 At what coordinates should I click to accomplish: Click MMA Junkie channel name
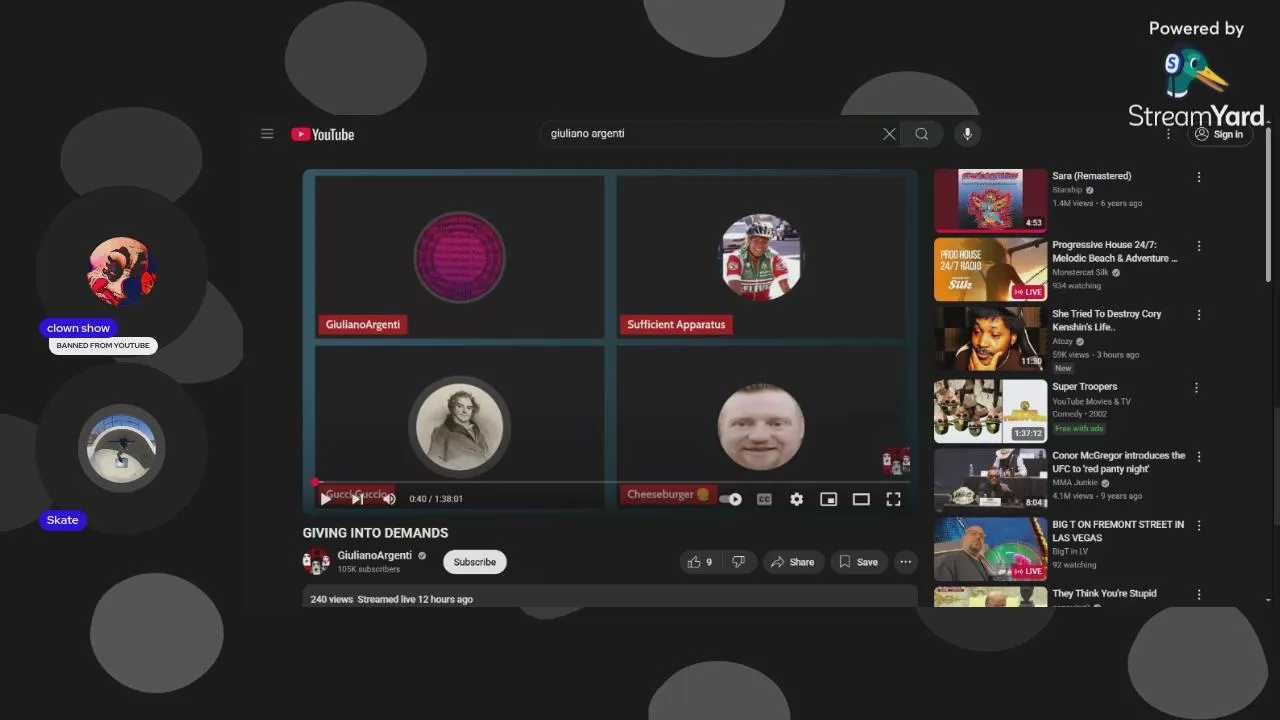coord(1075,482)
